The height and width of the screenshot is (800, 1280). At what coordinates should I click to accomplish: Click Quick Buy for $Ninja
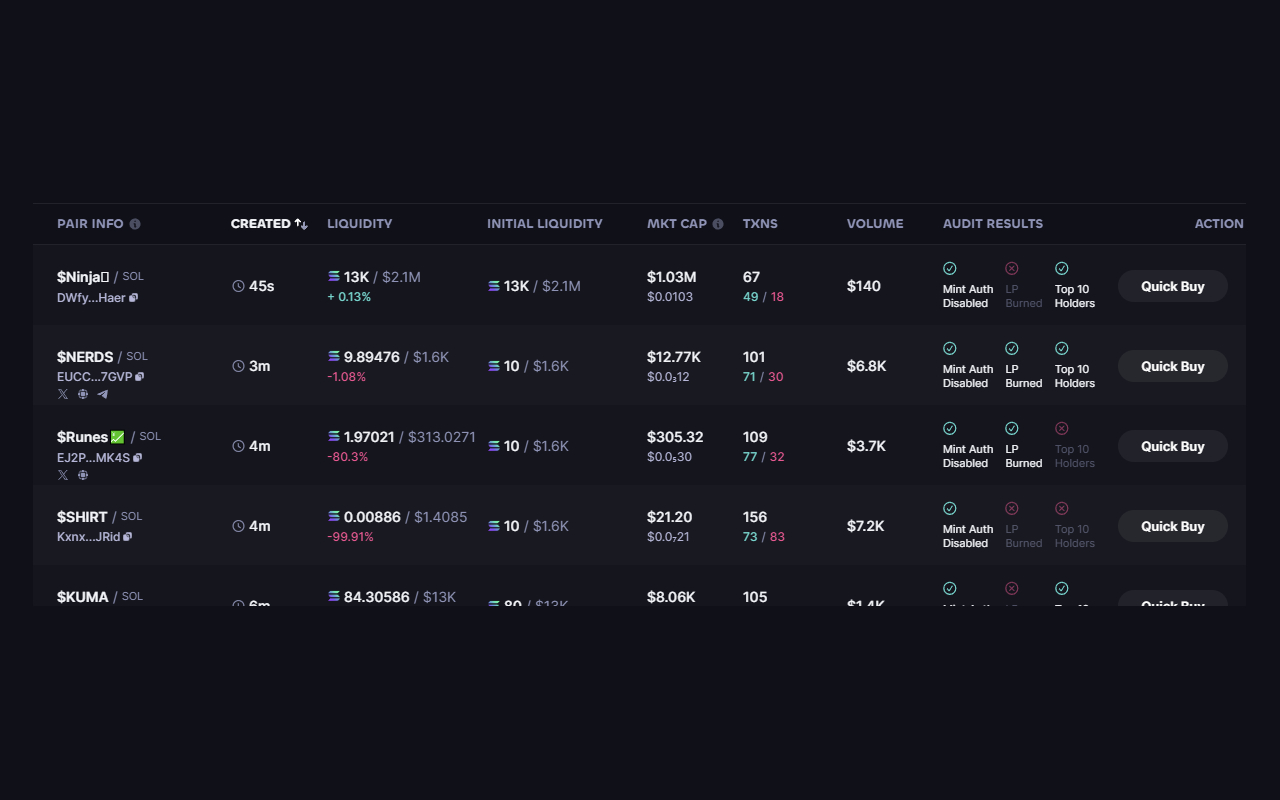tap(1172, 286)
